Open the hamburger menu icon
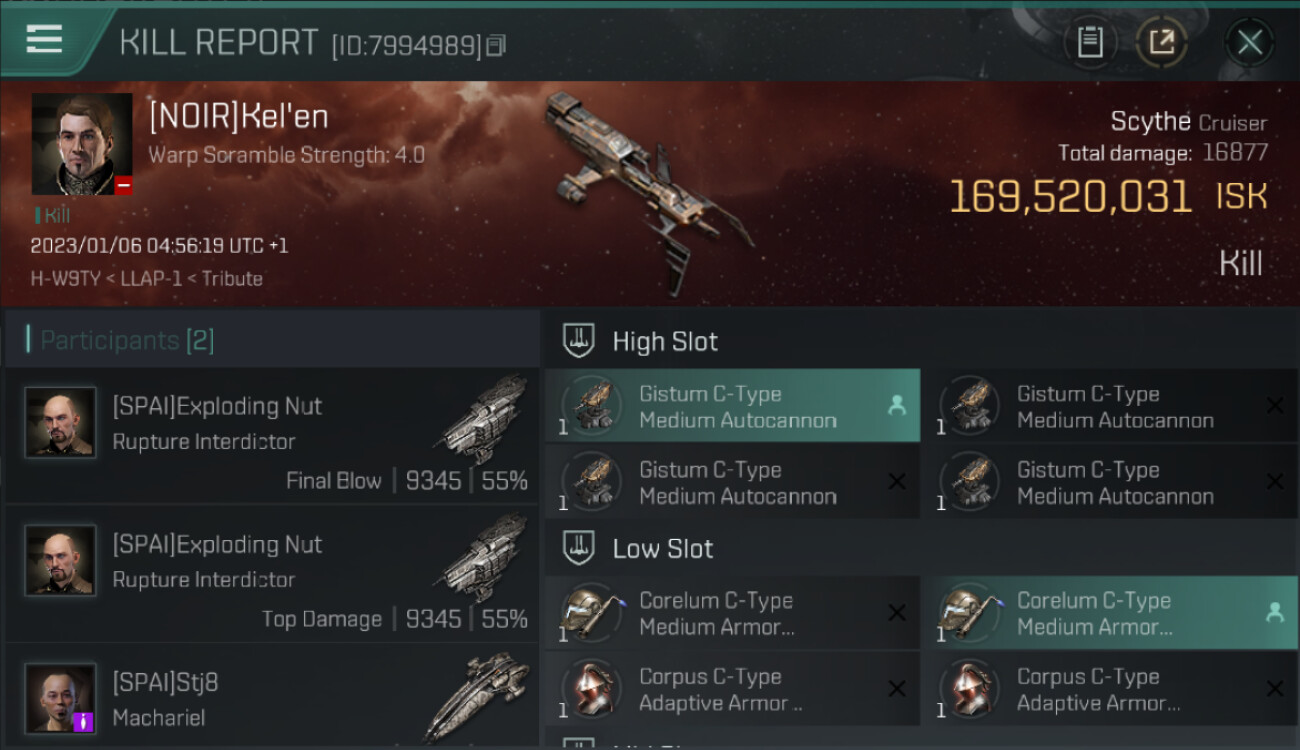The width and height of the screenshot is (1300, 750). [44, 40]
